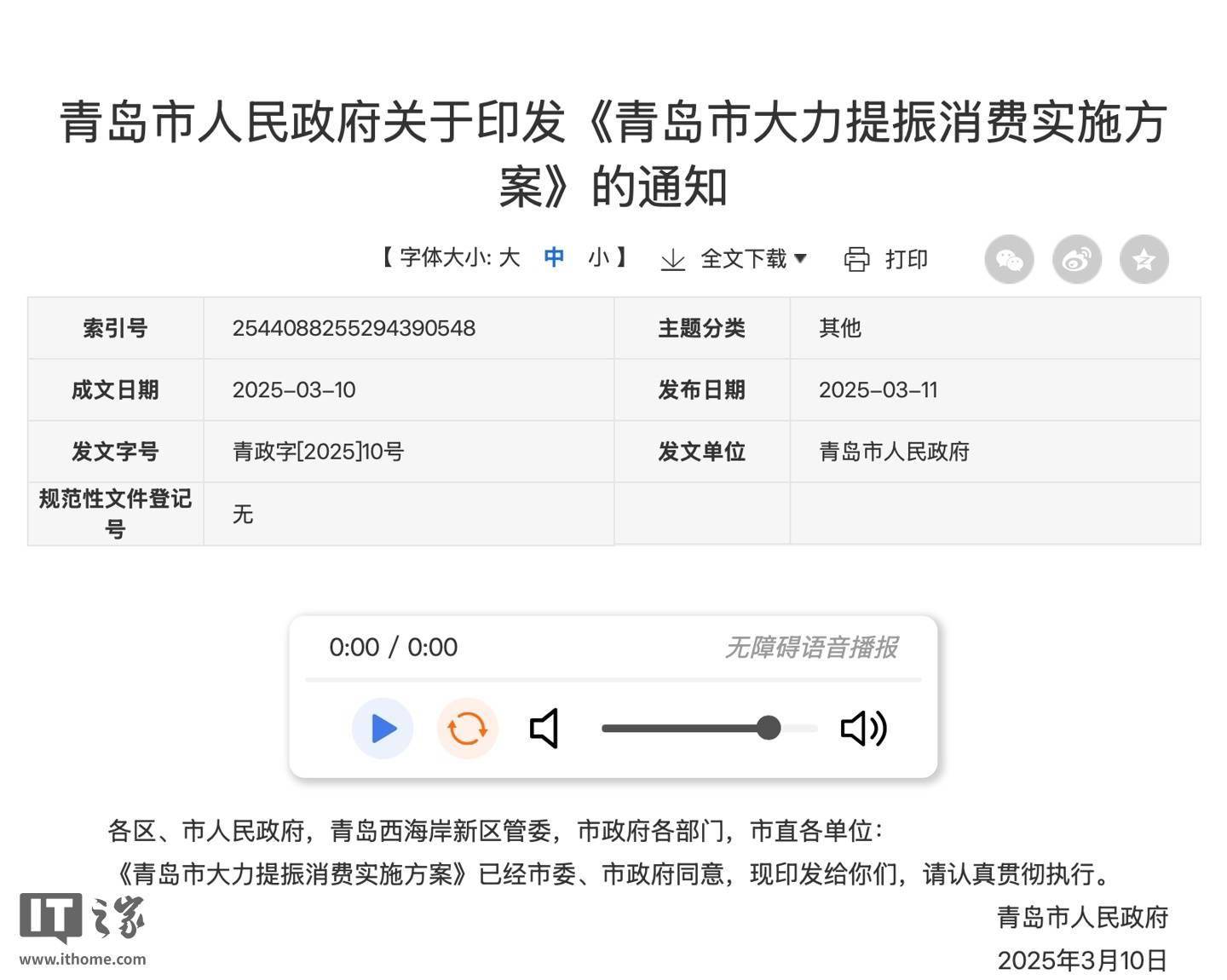Click the 规范性文件登记号 label cell
The width and height of the screenshot is (1227, 980).
[x=115, y=514]
